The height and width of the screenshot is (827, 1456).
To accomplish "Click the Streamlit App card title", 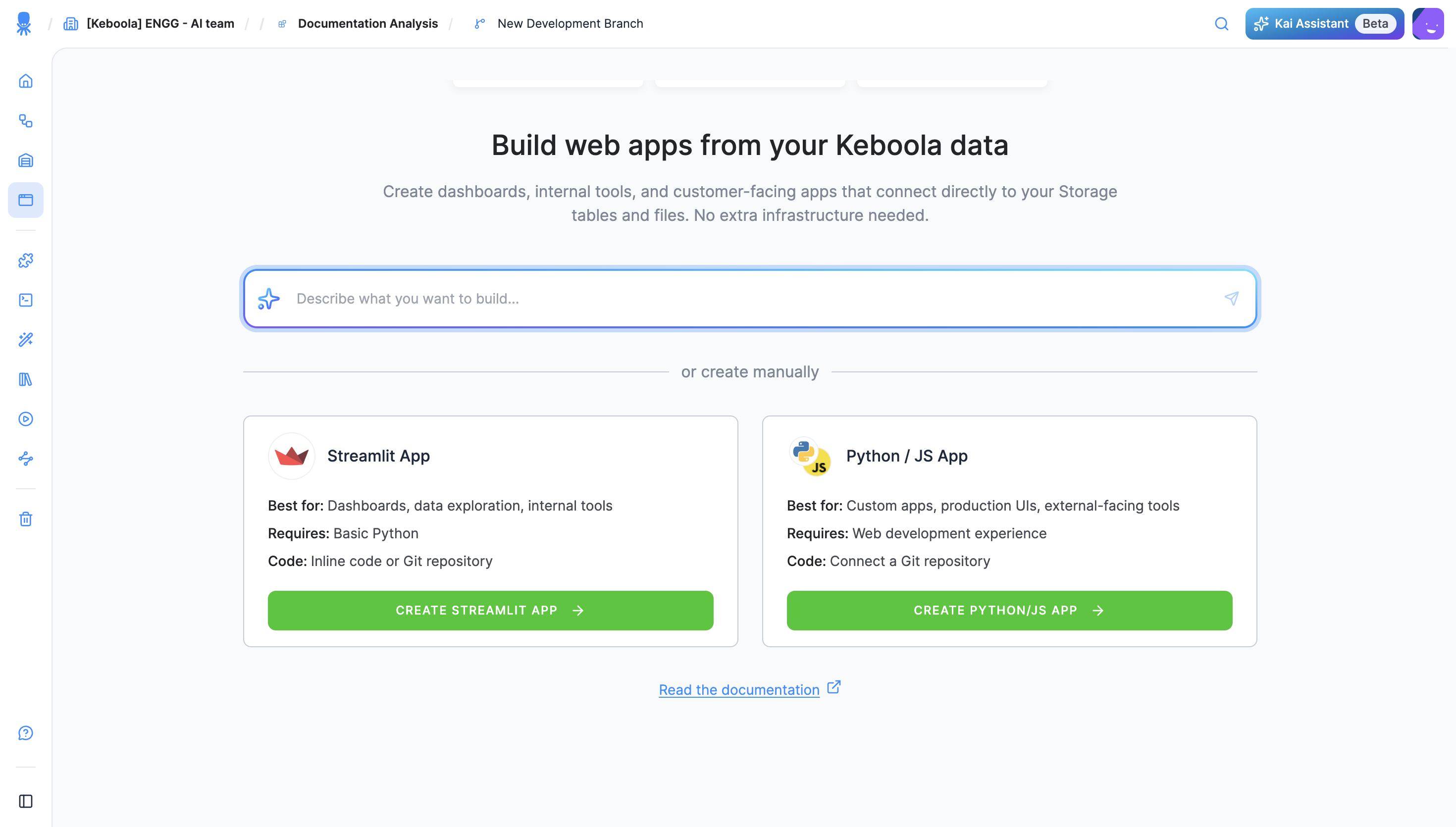I will (378, 456).
